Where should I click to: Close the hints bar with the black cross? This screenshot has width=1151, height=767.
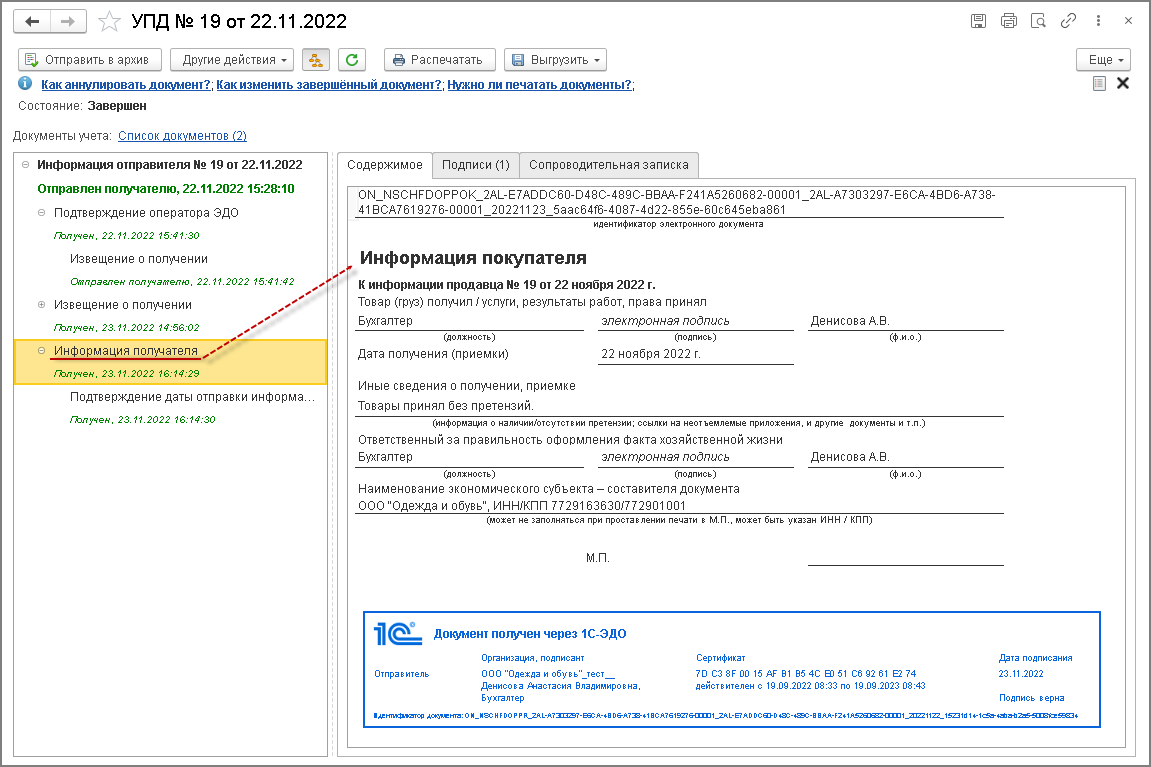click(1123, 84)
